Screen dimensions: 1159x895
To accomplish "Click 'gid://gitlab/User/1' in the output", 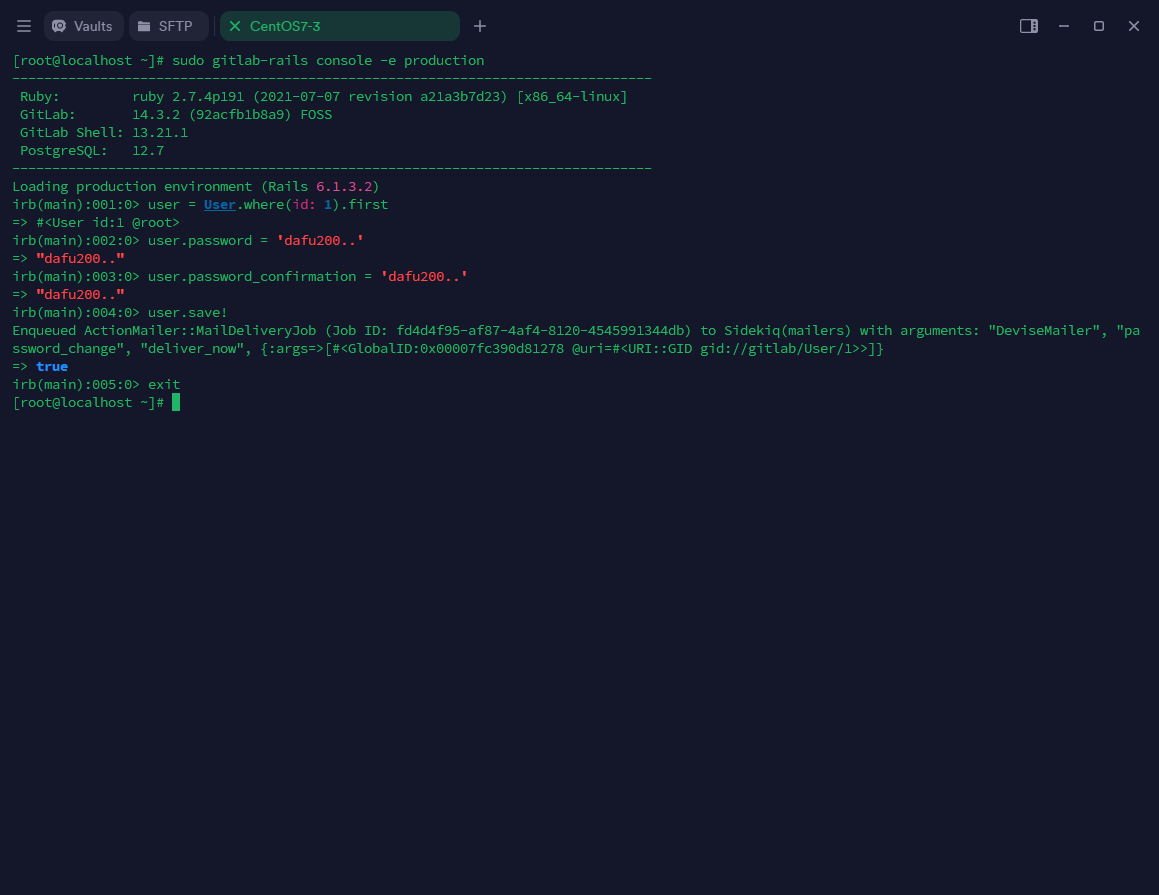I will coord(775,349).
